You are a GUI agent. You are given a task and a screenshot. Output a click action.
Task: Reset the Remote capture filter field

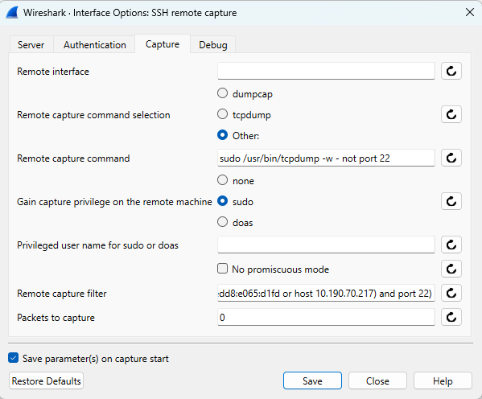451,293
